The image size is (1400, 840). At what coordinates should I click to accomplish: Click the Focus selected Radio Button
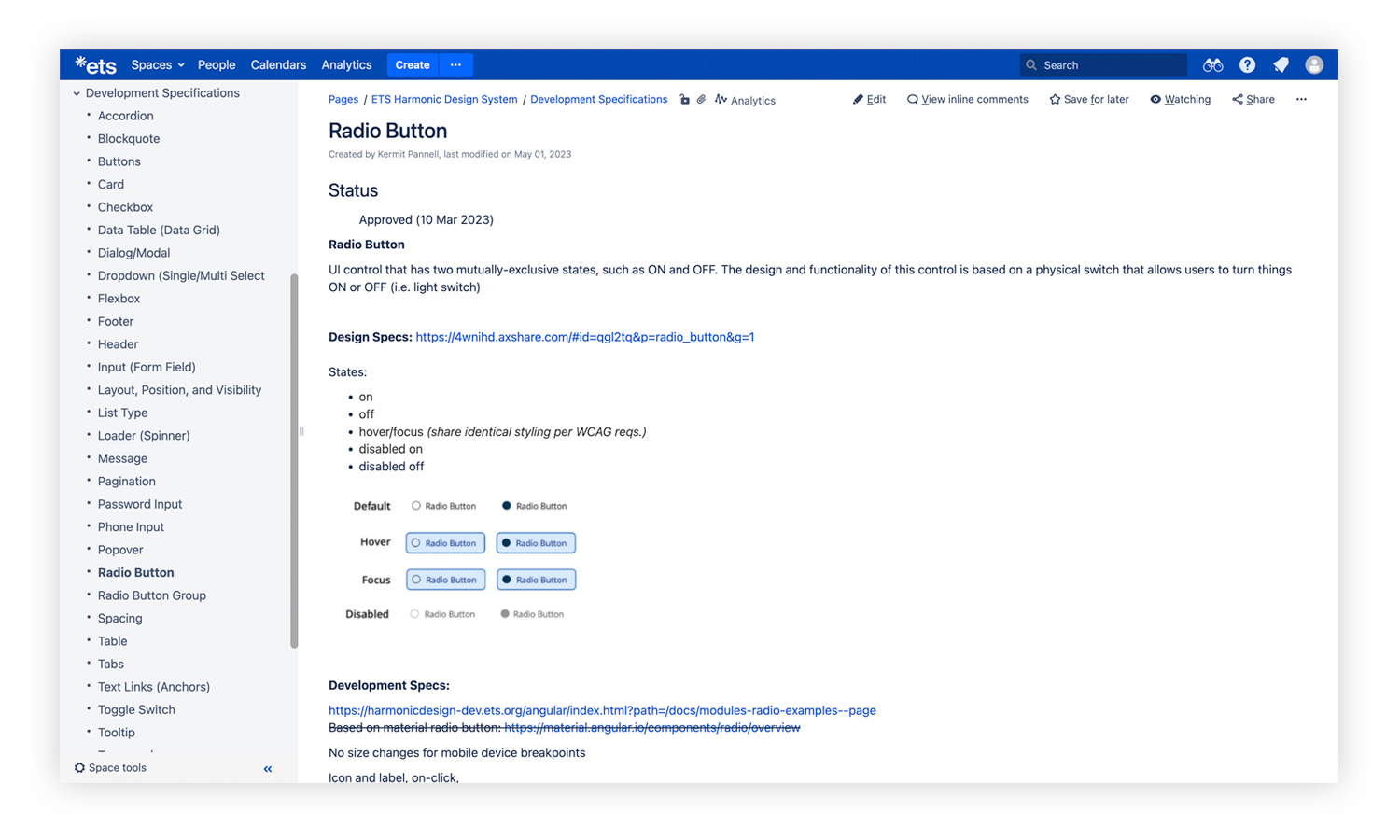[536, 580]
